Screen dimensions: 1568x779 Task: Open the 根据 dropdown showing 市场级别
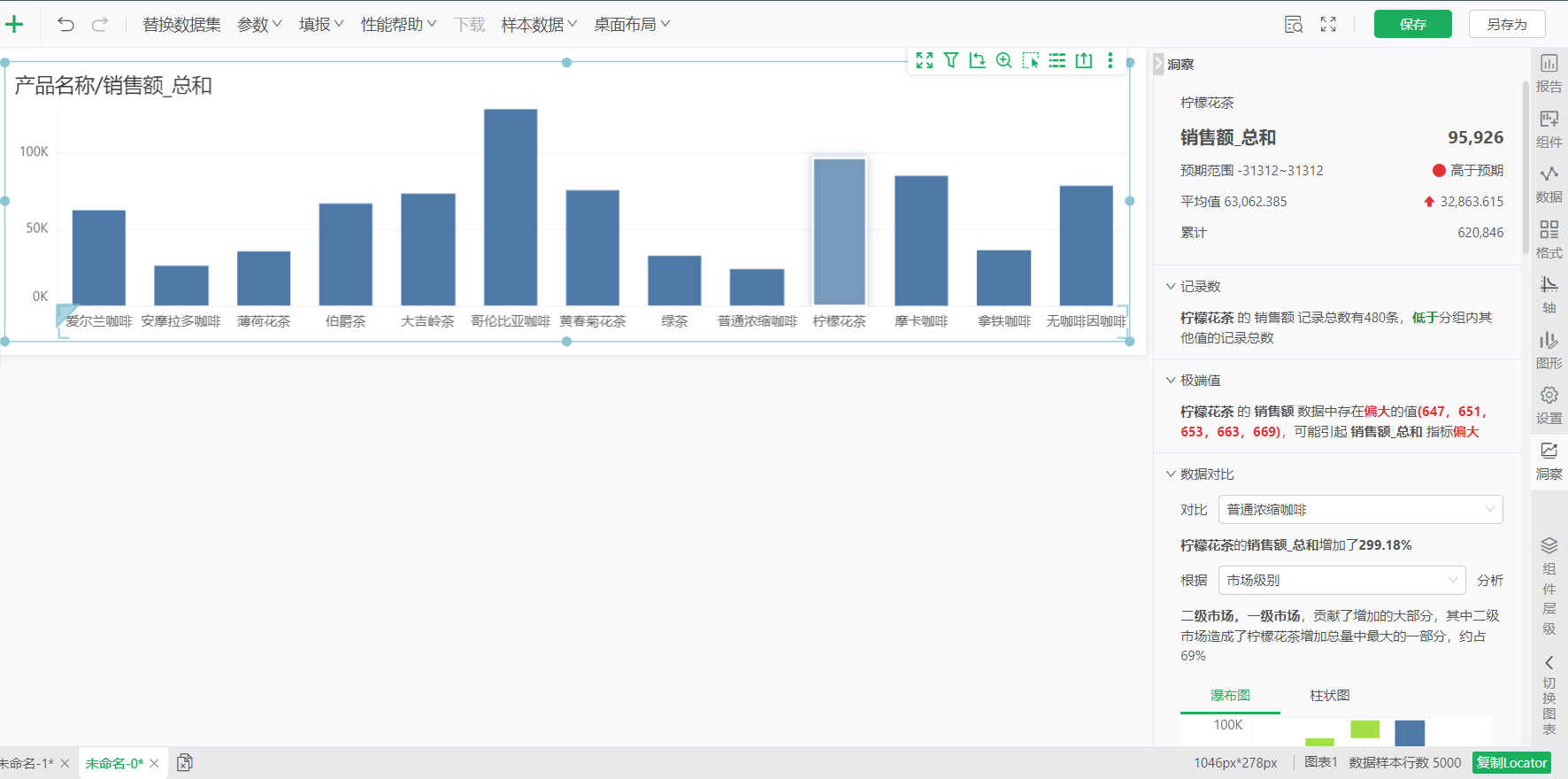click(x=1341, y=580)
